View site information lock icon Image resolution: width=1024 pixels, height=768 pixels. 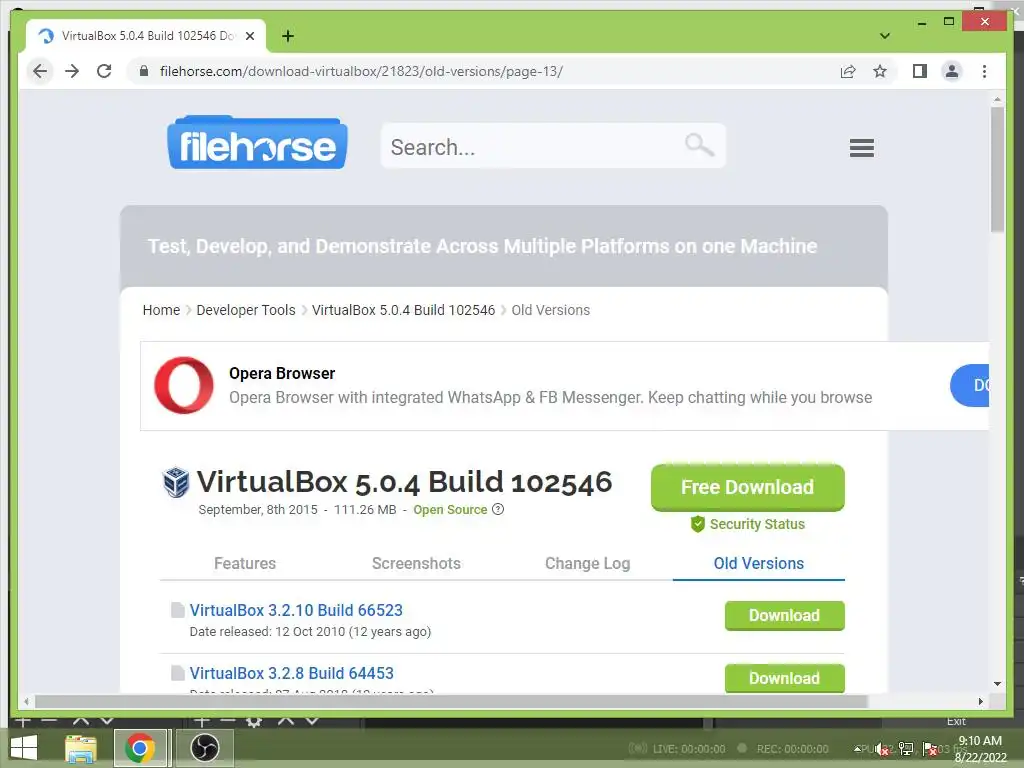coord(144,71)
